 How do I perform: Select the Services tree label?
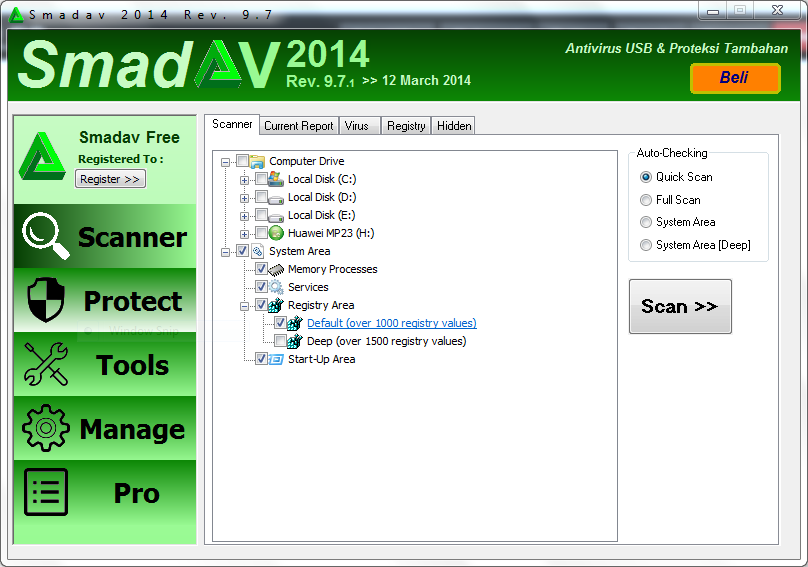[308, 287]
